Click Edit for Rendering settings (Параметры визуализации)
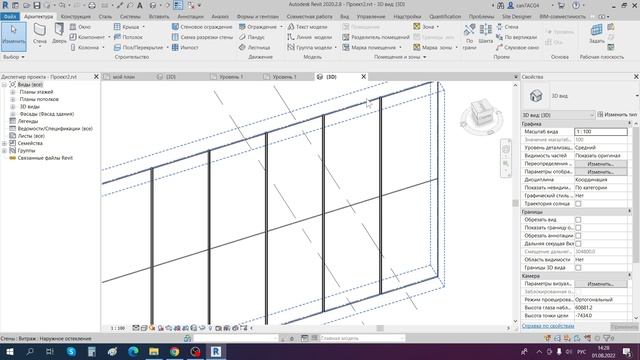Screen dimensions: 640x360 point(600,284)
